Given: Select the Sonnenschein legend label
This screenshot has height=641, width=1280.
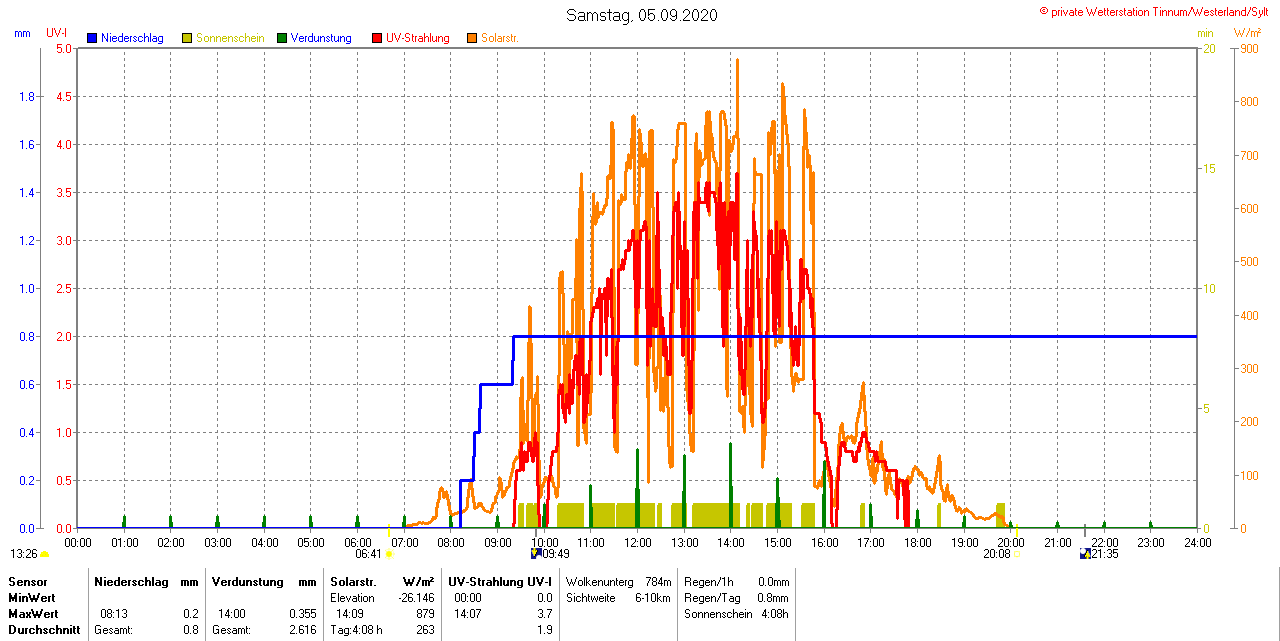Looking at the screenshot, I should pos(230,38).
